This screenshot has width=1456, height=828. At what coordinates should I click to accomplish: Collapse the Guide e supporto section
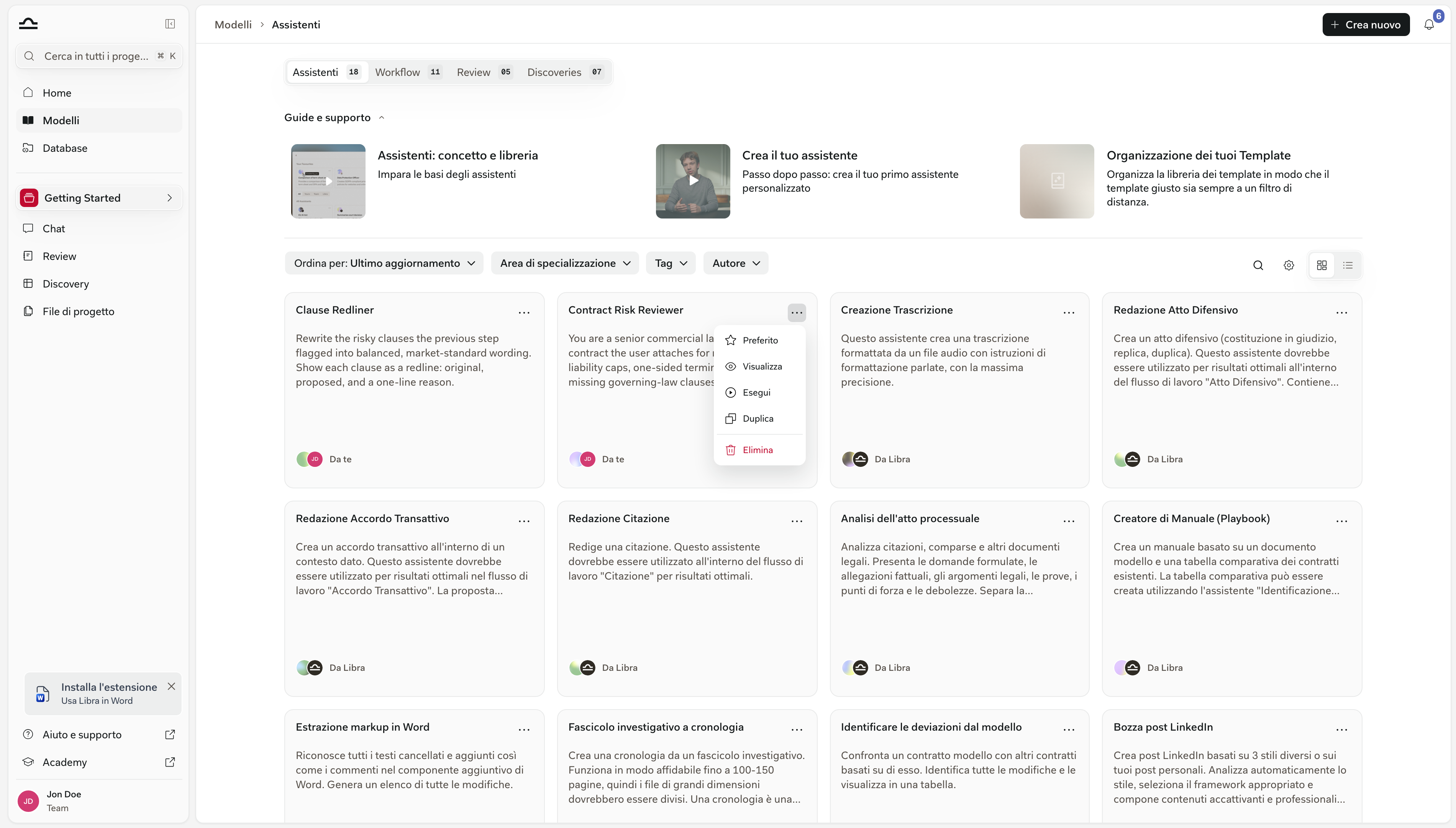click(335, 117)
